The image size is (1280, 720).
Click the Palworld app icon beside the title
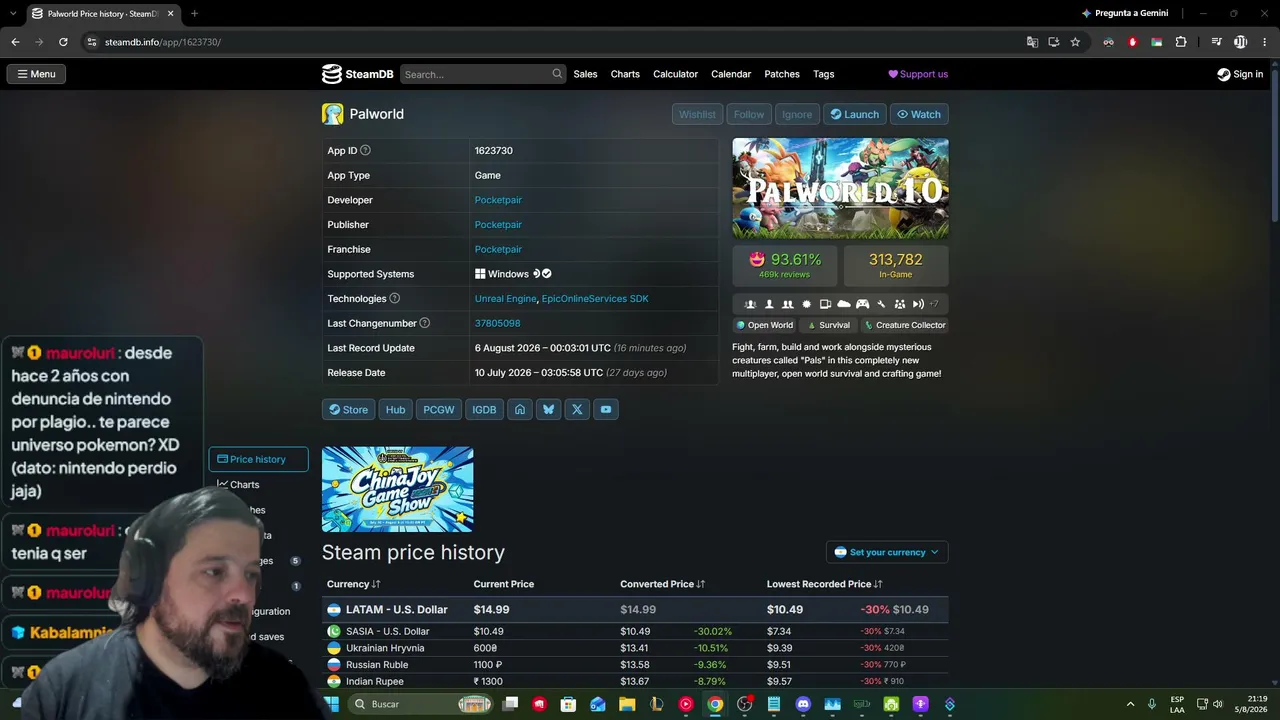(x=332, y=114)
